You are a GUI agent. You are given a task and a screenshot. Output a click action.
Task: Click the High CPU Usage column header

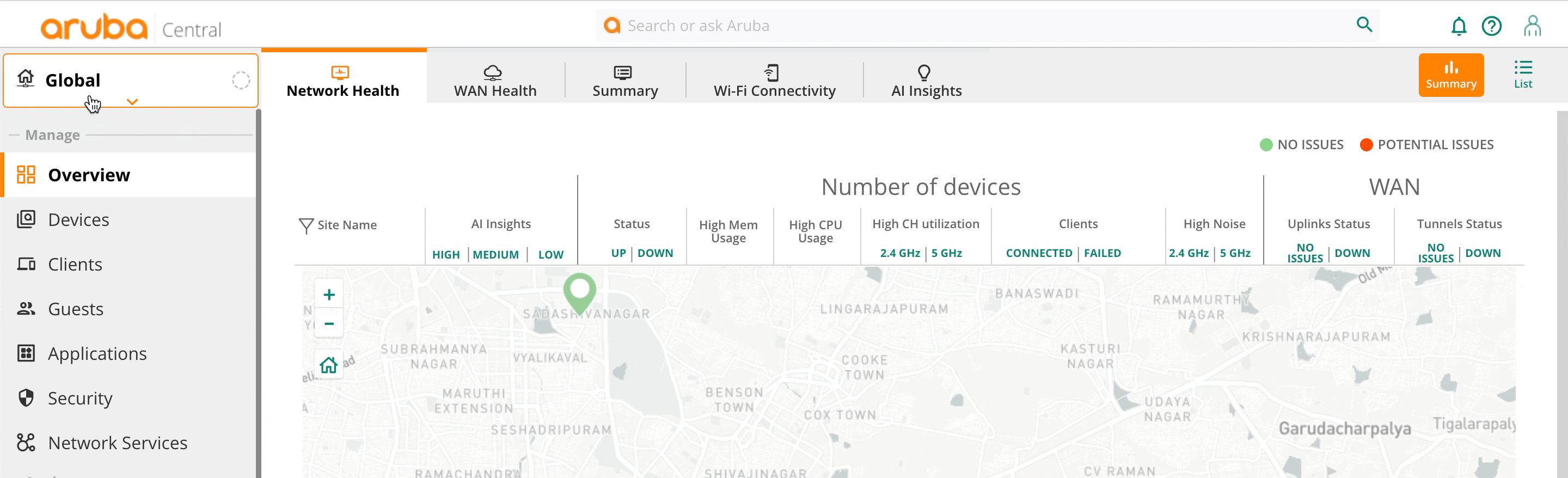(815, 231)
